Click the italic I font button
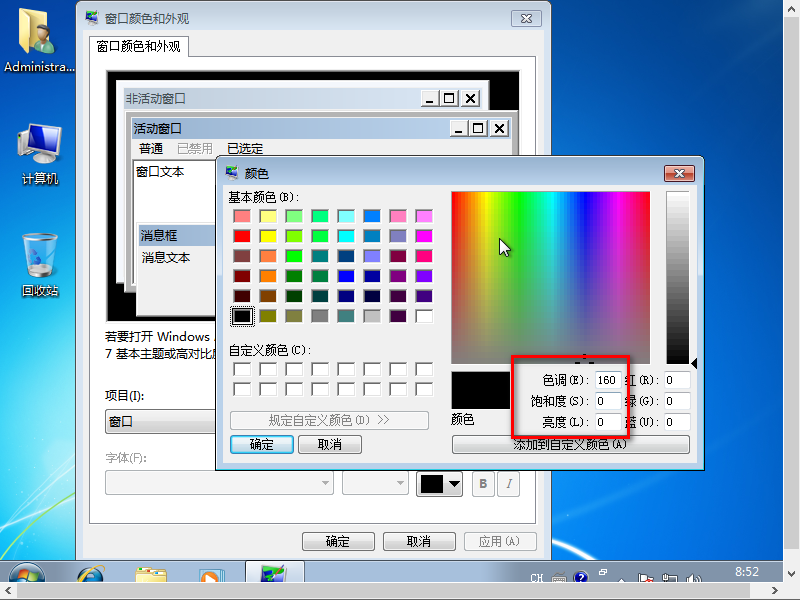This screenshot has width=800, height=600. pos(509,484)
